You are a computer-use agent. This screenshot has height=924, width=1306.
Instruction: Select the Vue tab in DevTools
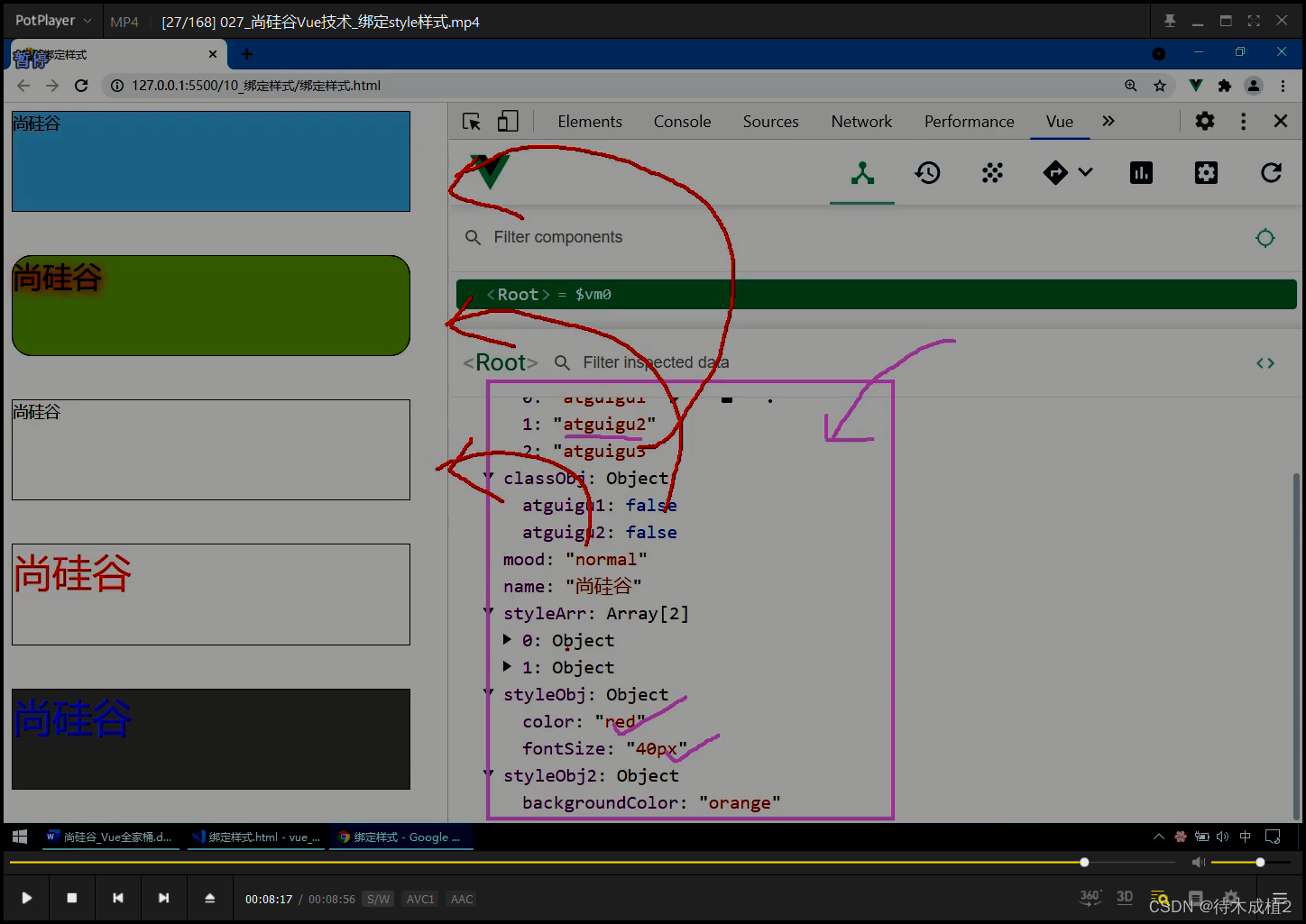[x=1059, y=122]
